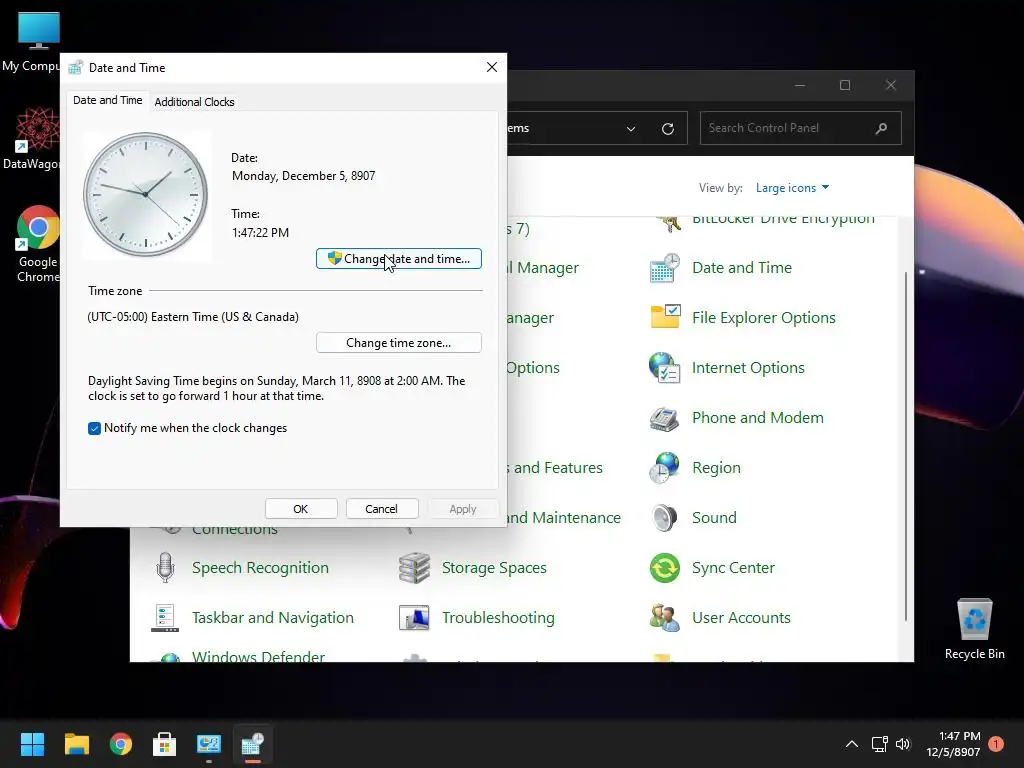Image resolution: width=1024 pixels, height=768 pixels.
Task: Open the Storage Spaces icon
Action: pos(414,568)
